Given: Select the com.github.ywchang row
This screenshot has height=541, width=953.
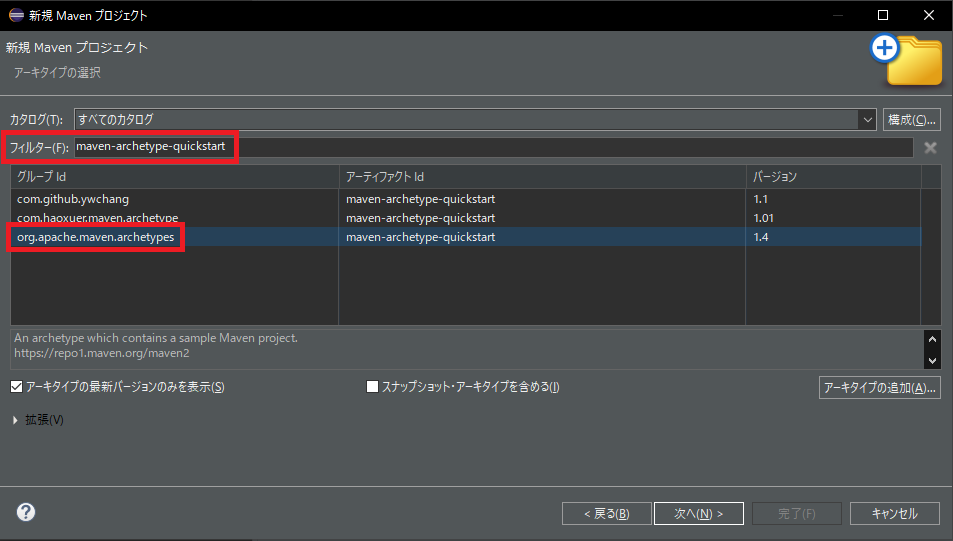Looking at the screenshot, I should (466, 199).
